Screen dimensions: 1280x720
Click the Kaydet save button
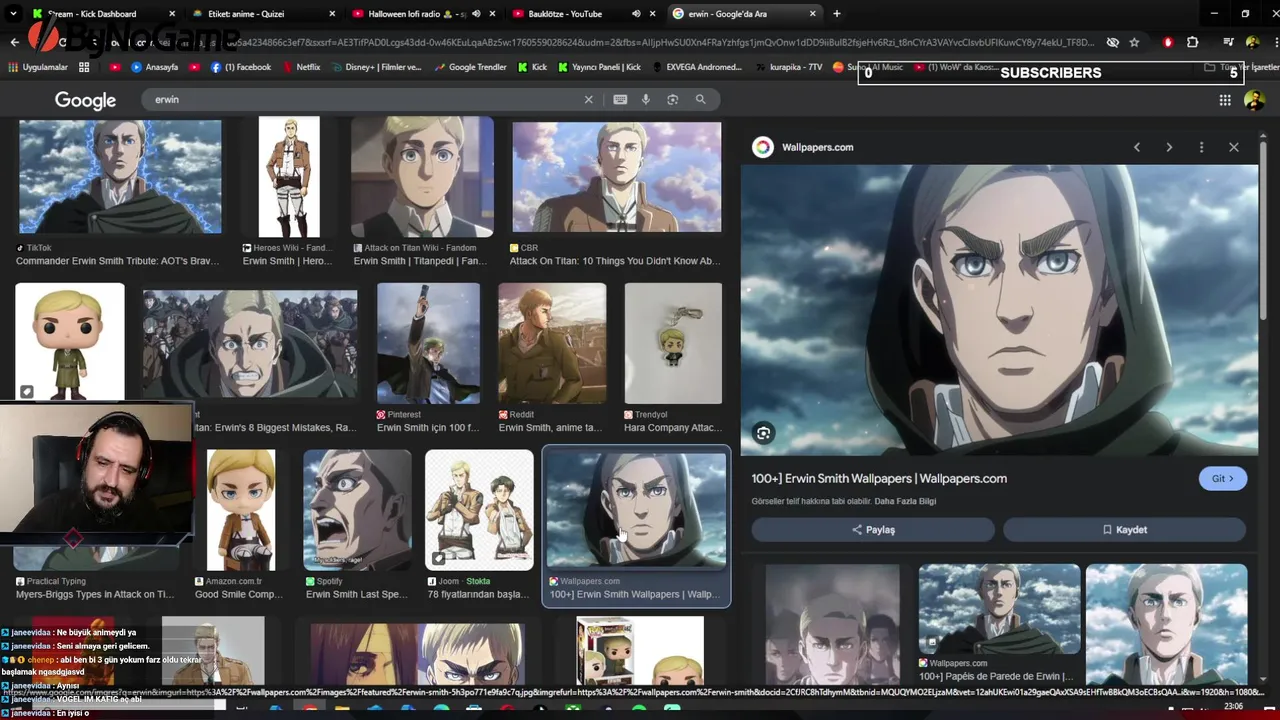[1125, 529]
